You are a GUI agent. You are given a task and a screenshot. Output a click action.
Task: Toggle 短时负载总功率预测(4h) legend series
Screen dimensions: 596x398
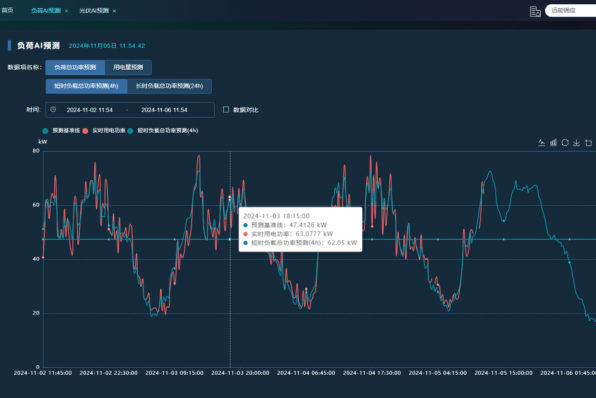tap(163, 131)
